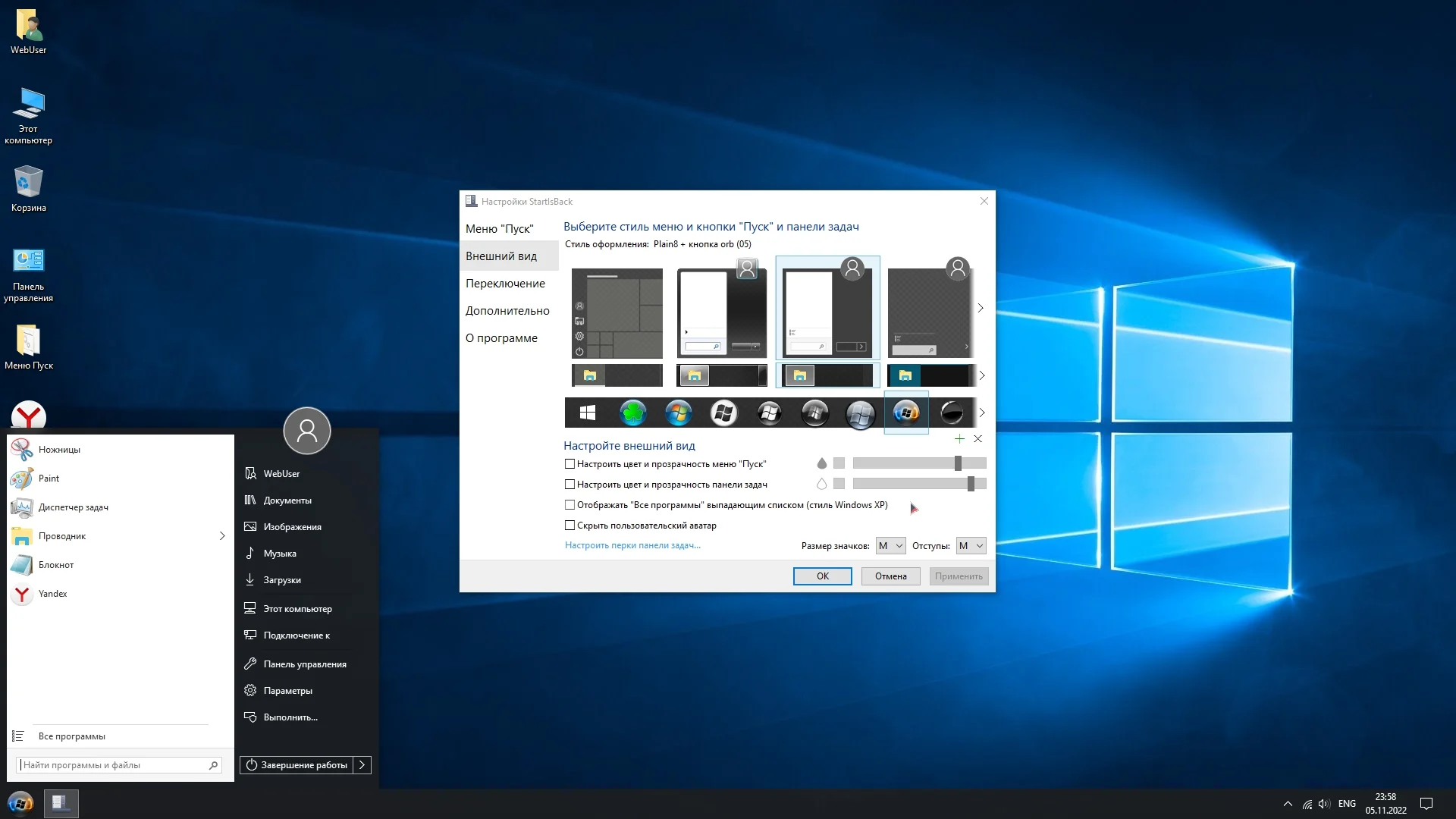1456x819 pixels.
Task: Click the Найти программы и файлы search box
Action: click(114, 765)
